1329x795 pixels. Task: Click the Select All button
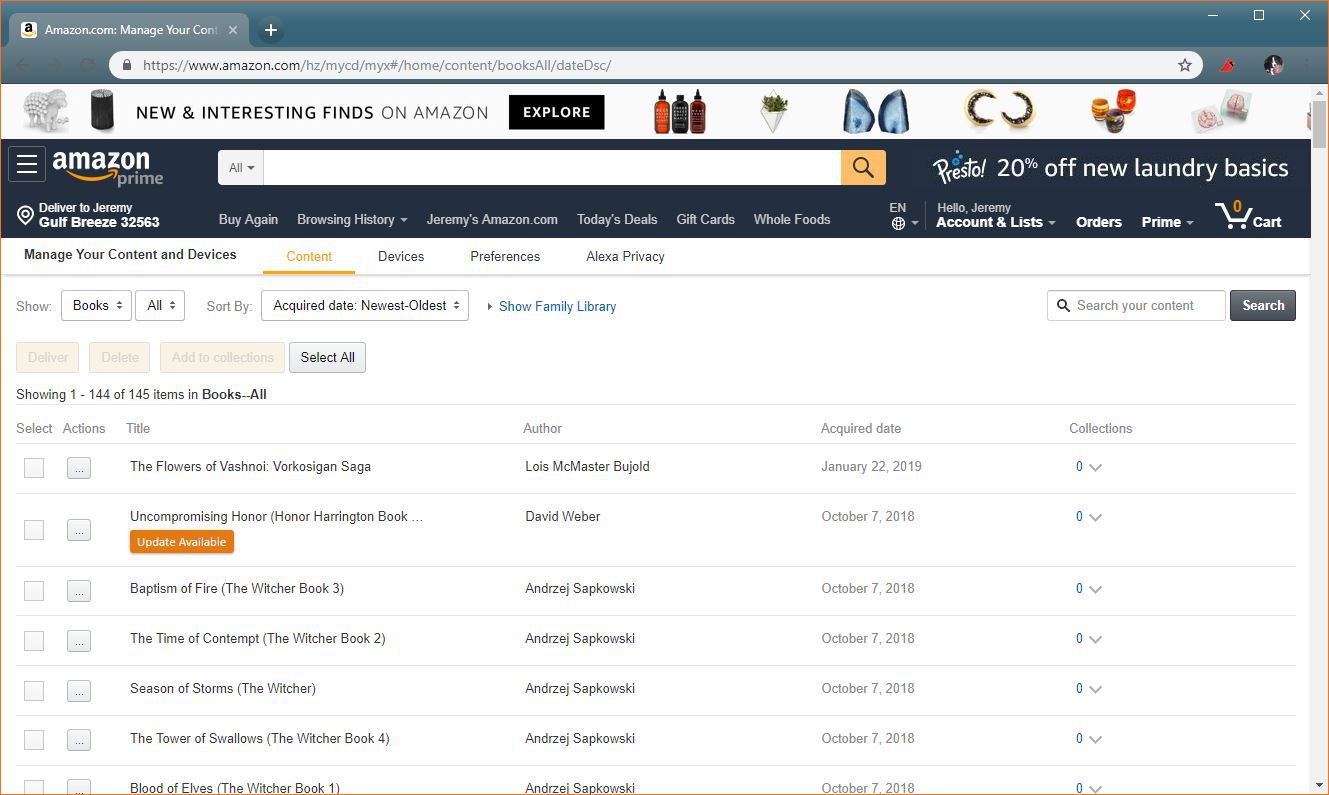pyautogui.click(x=327, y=358)
